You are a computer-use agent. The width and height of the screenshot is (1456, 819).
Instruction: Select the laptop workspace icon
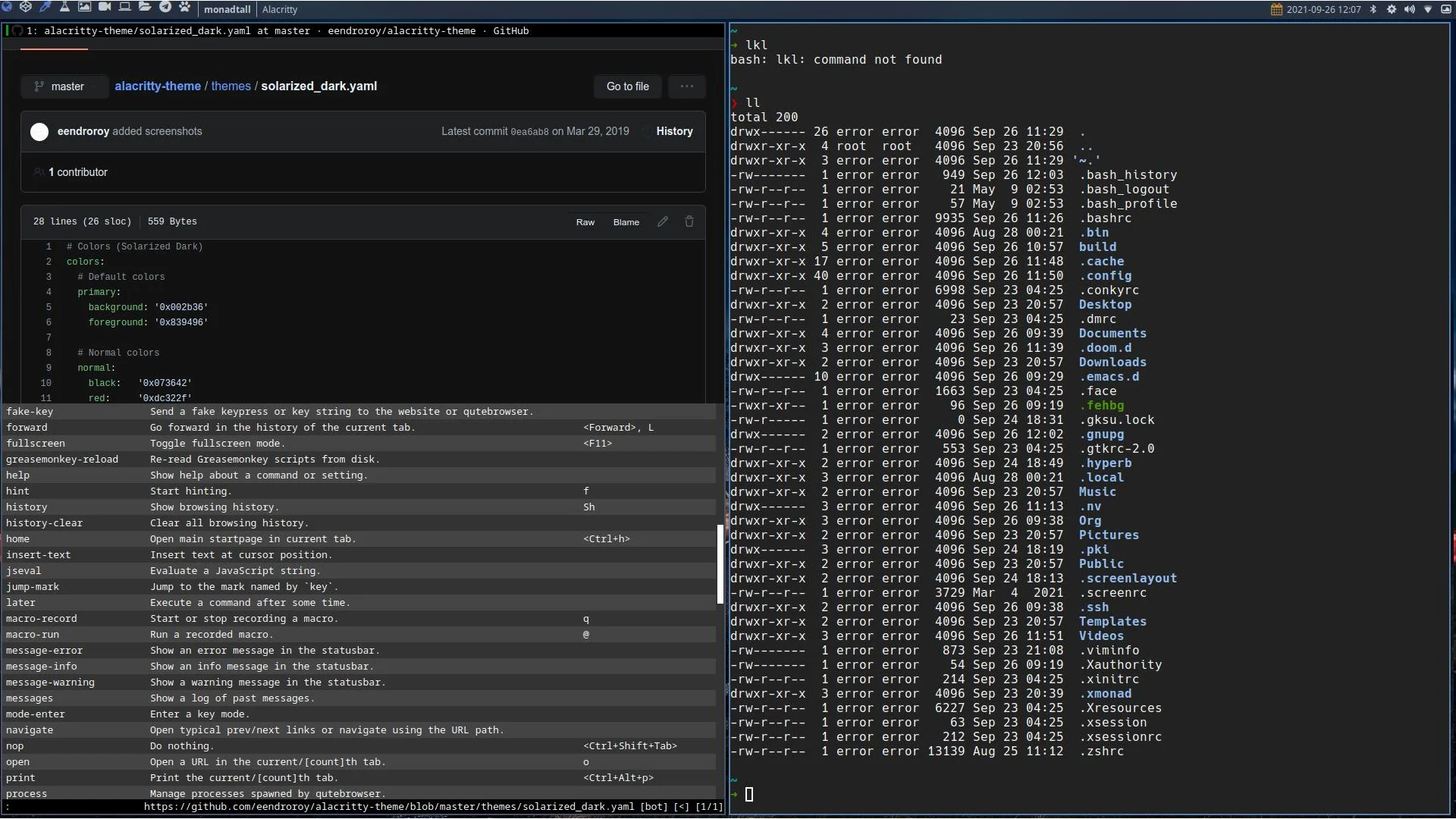[125, 7]
